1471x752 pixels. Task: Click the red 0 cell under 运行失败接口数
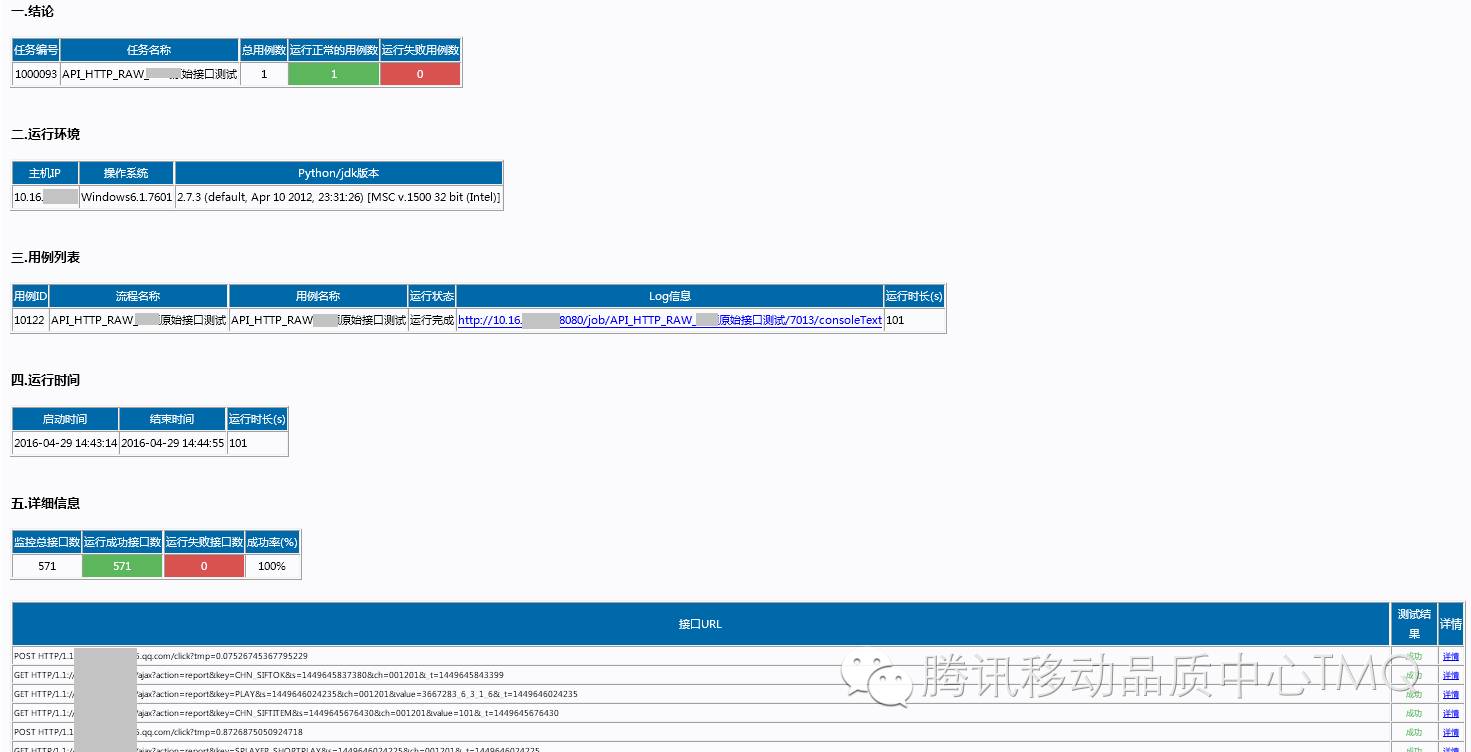tap(204, 566)
